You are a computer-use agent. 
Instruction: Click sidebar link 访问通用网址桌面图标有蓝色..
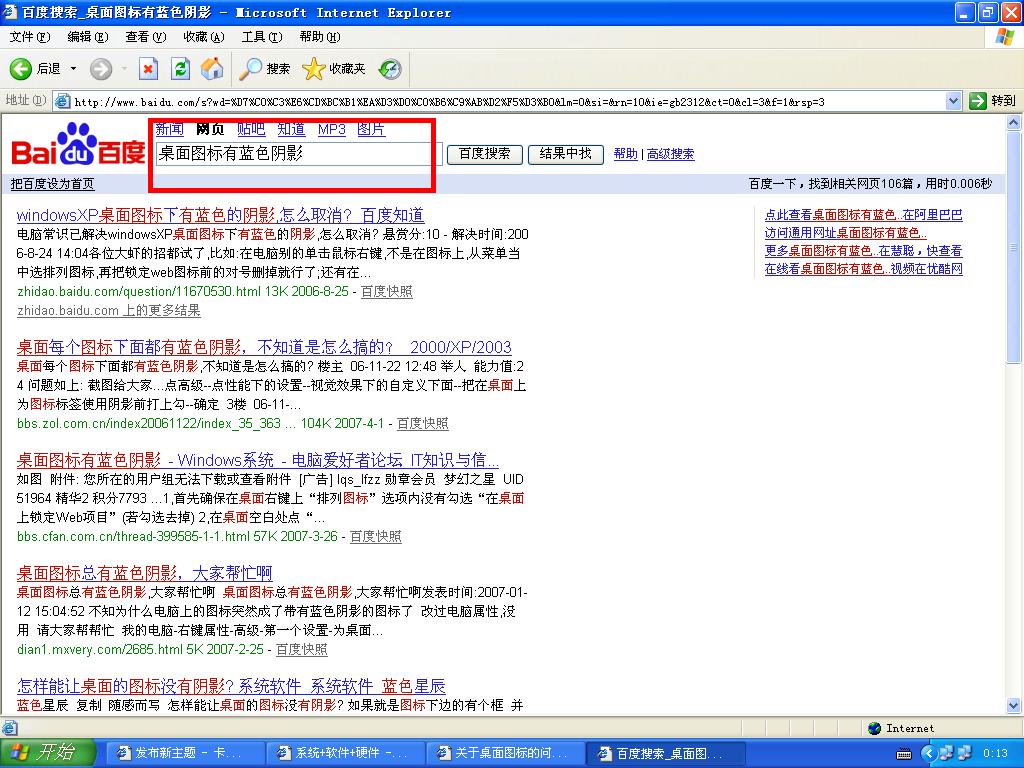846,232
